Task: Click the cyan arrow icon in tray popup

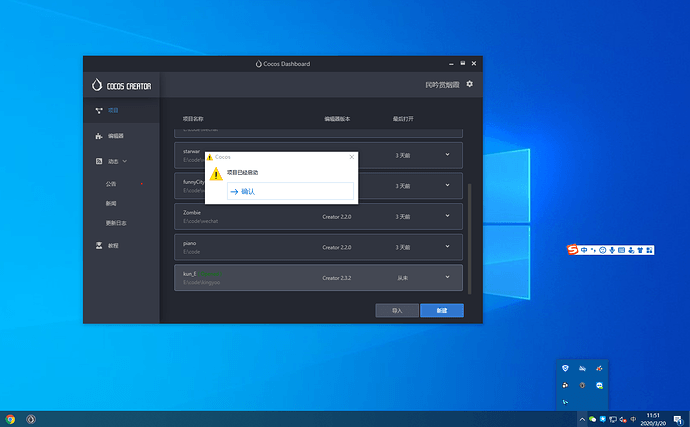Action: 565,402
